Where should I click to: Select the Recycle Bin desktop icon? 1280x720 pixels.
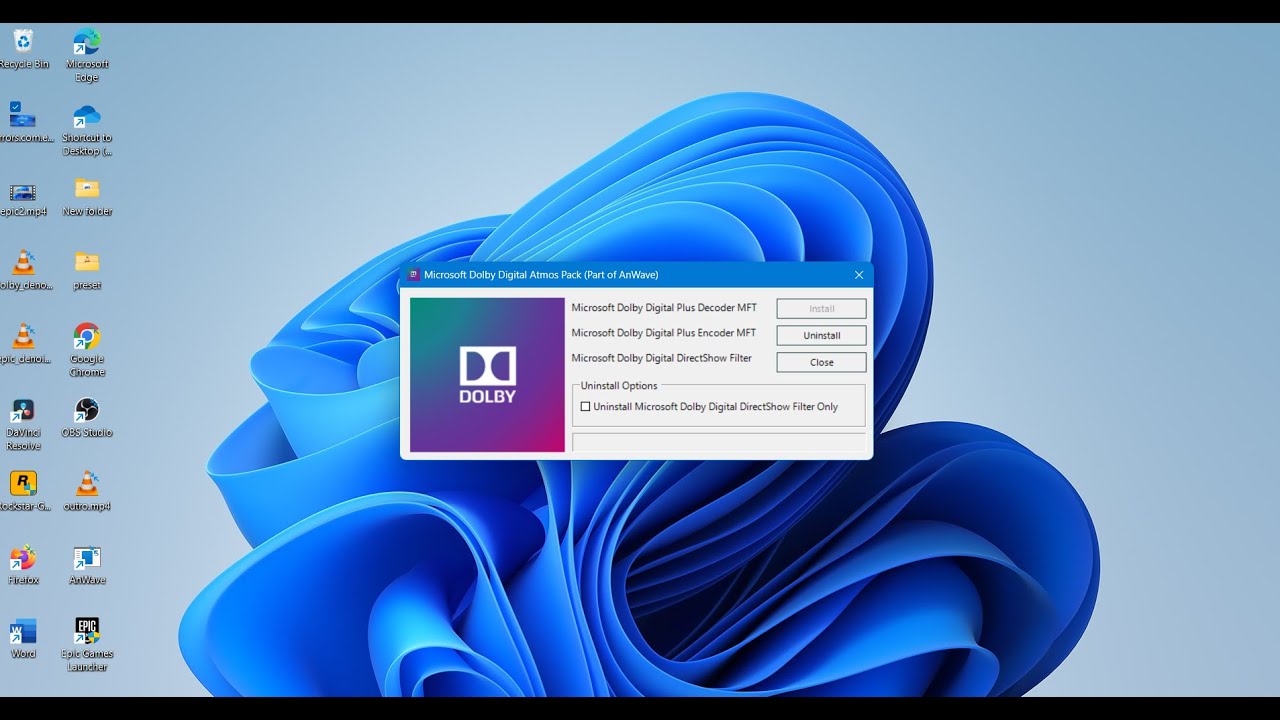pyautogui.click(x=22, y=49)
